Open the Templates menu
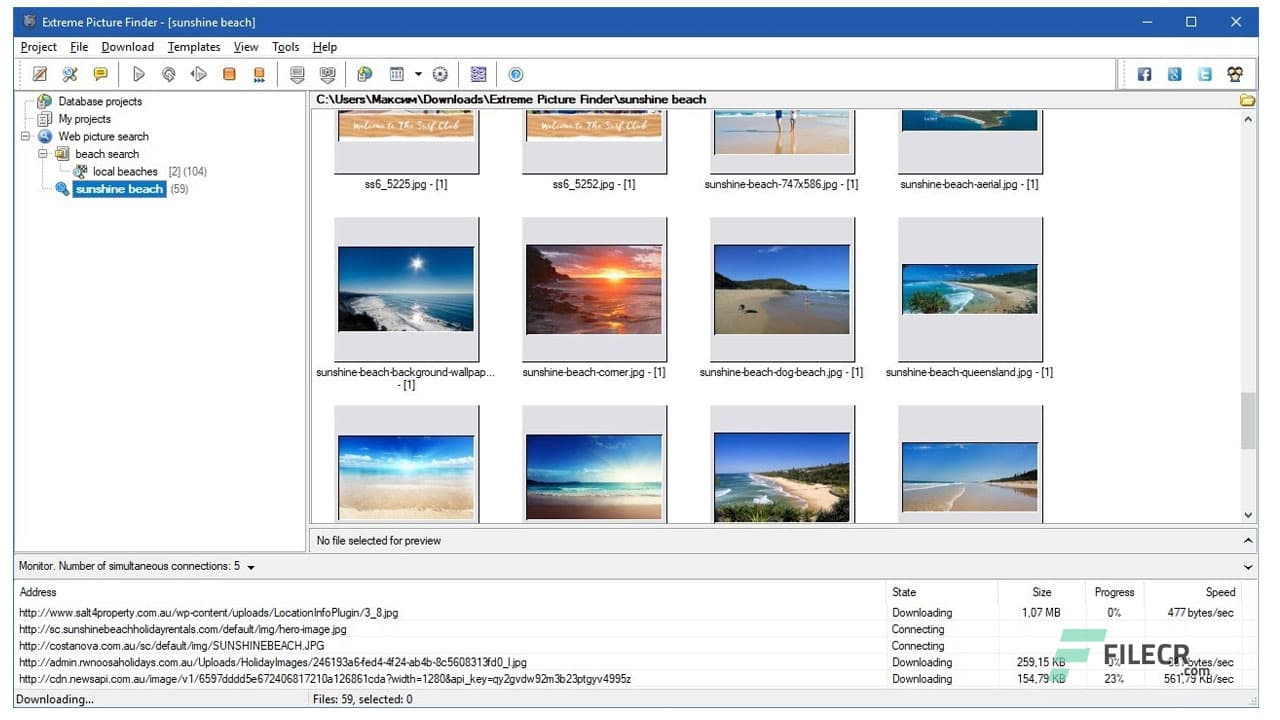The height and width of the screenshot is (720, 1280). (x=193, y=46)
